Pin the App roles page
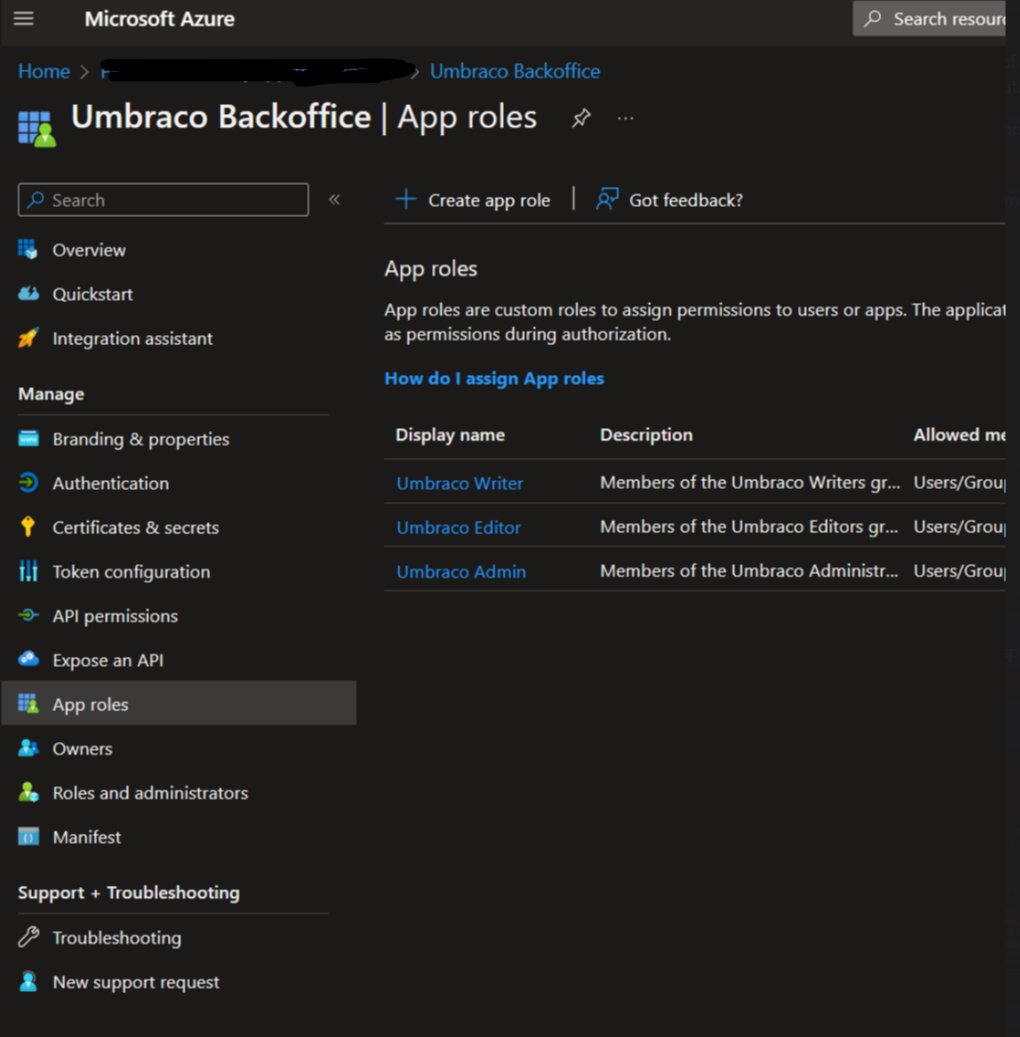This screenshot has width=1020, height=1037. point(581,118)
